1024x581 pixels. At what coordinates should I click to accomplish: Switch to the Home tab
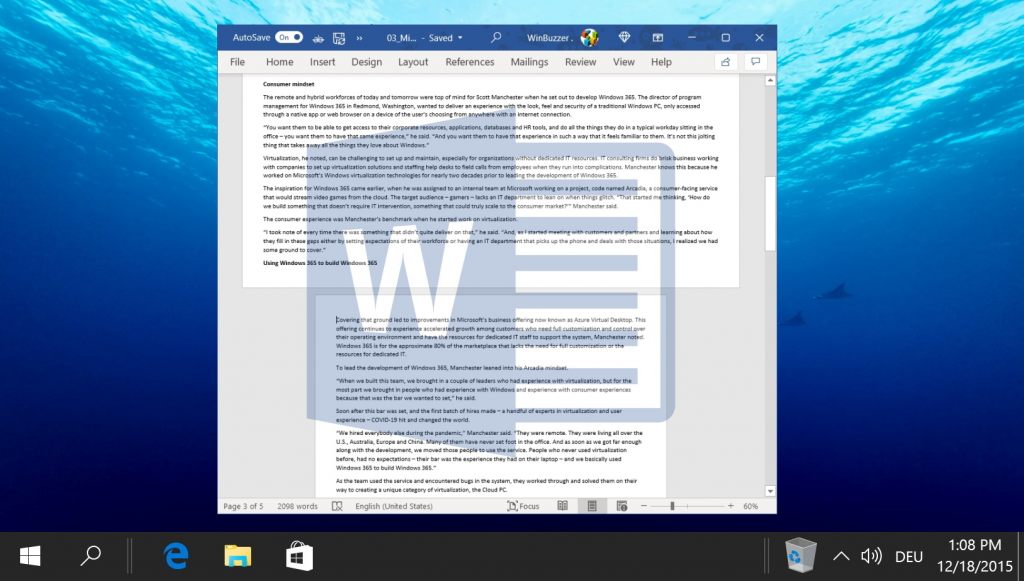[280, 62]
